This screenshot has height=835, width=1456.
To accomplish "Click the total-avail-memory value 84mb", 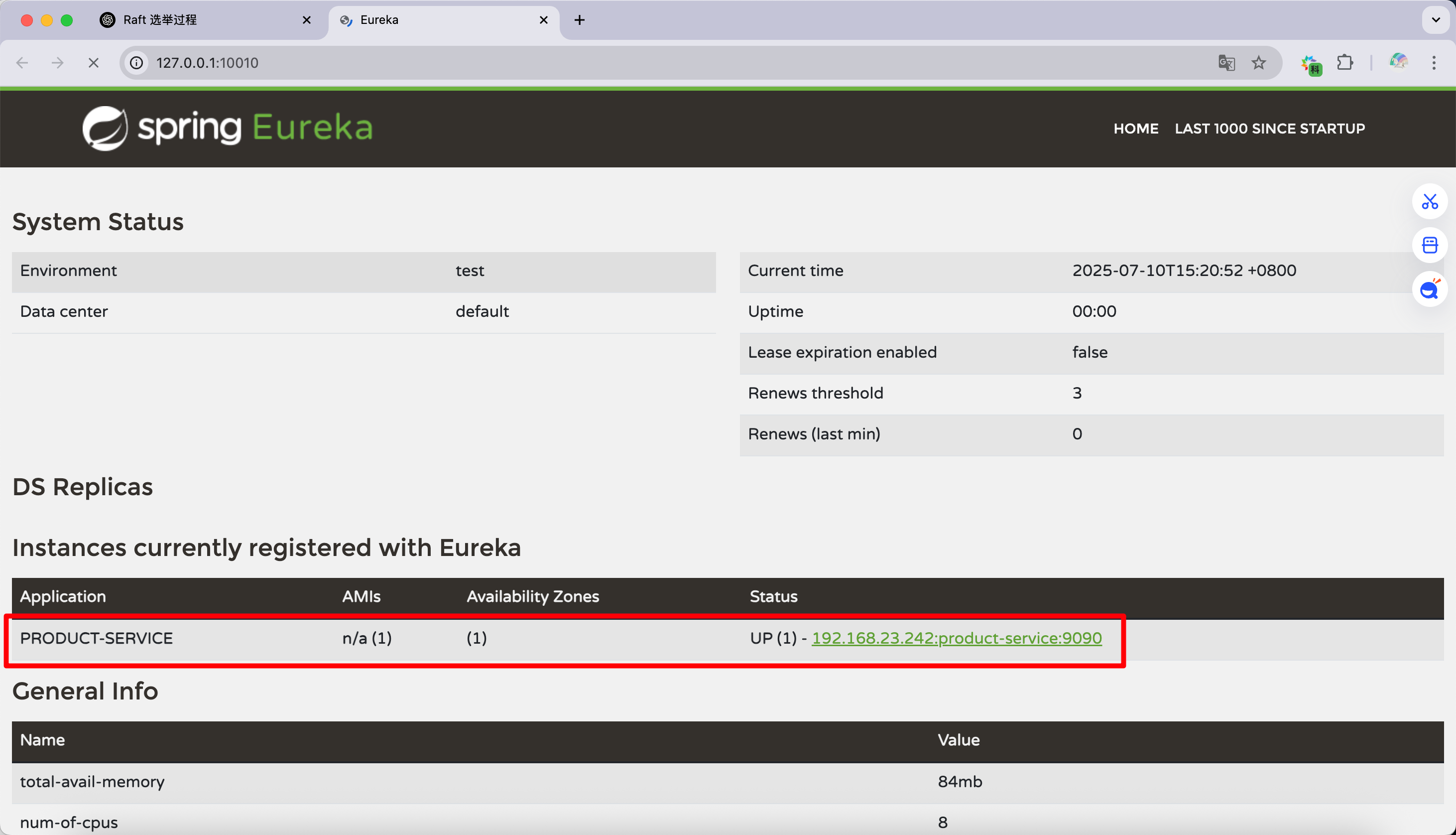I will 960,782.
